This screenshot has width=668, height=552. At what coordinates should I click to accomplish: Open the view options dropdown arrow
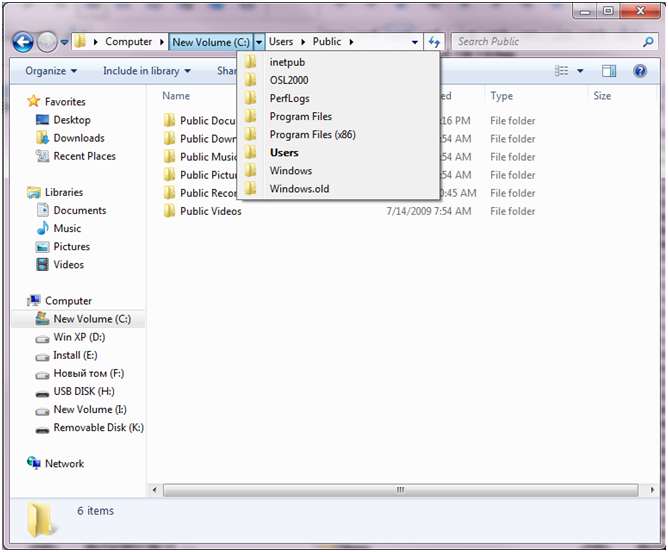point(580,71)
